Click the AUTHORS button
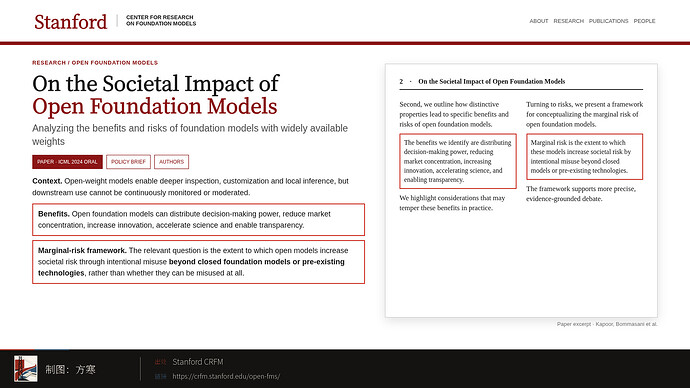This screenshot has width=690, height=388. 171,162
